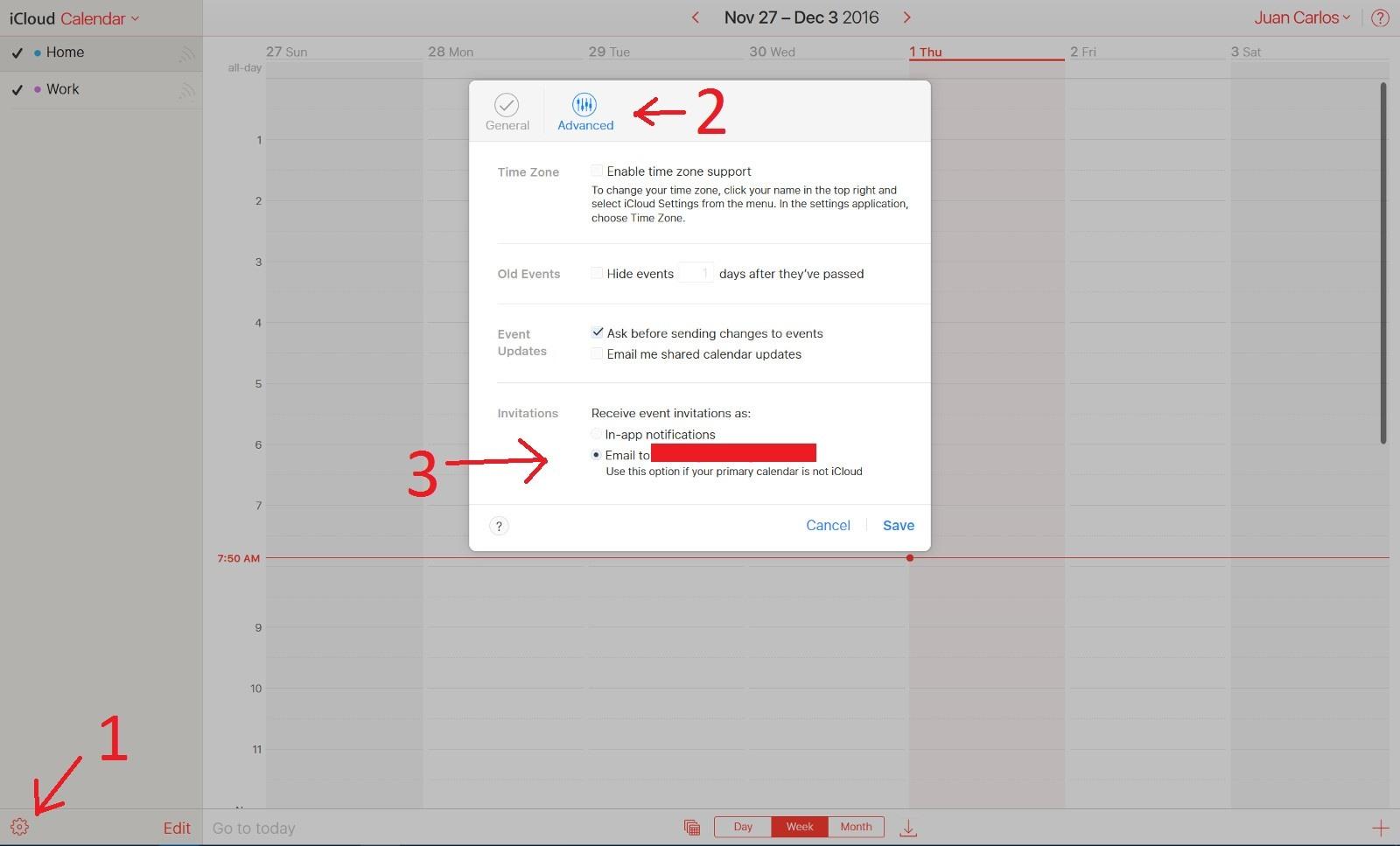Select the Home calendar name
This screenshot has width=1400, height=846.
[65, 52]
